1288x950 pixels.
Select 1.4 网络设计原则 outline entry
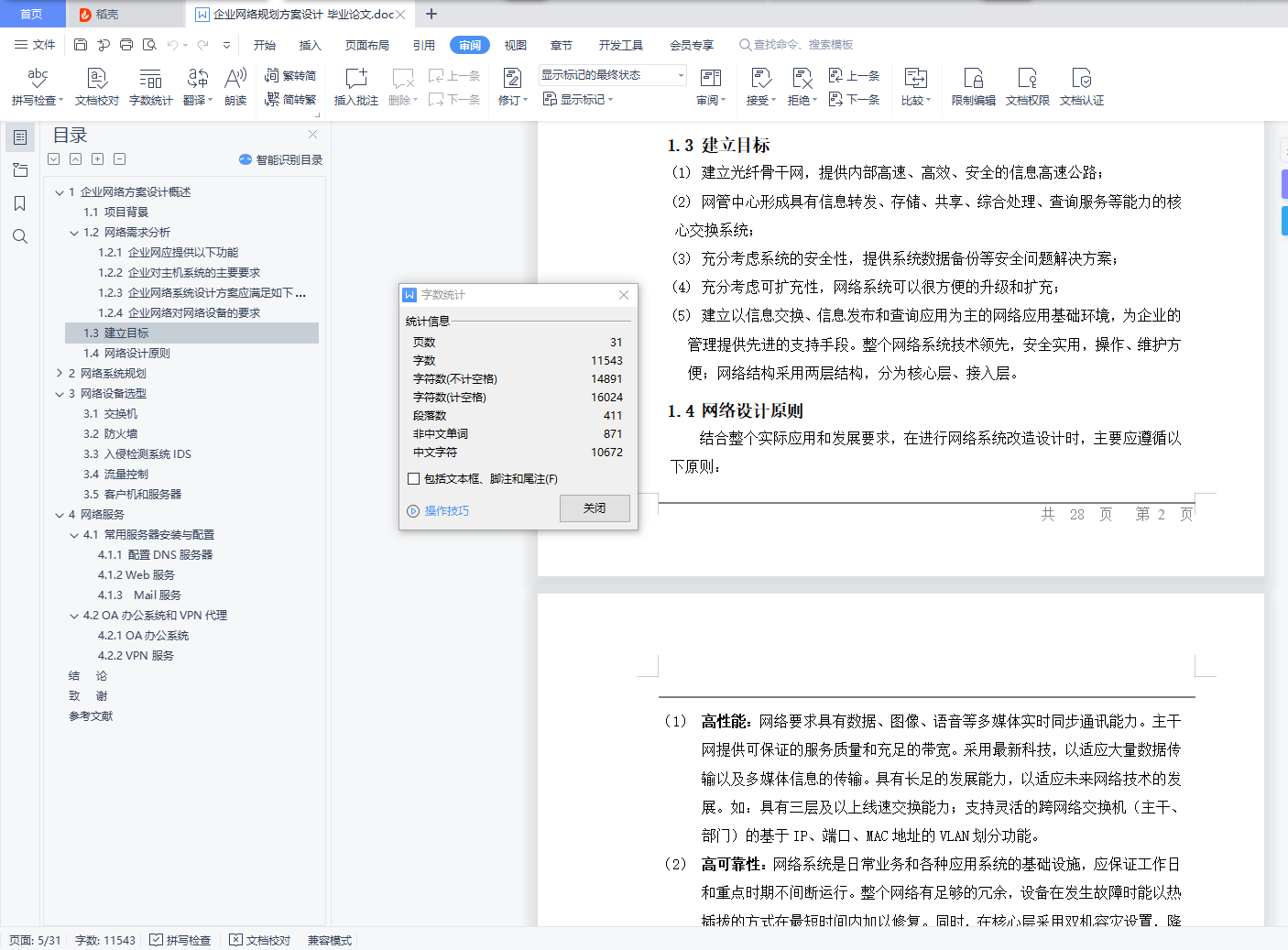(126, 354)
